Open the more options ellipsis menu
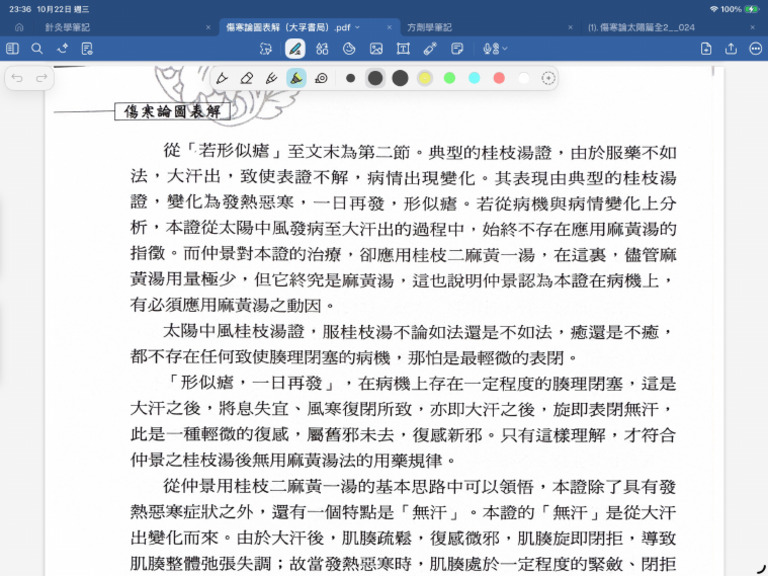The width and height of the screenshot is (768, 576). pos(756,48)
